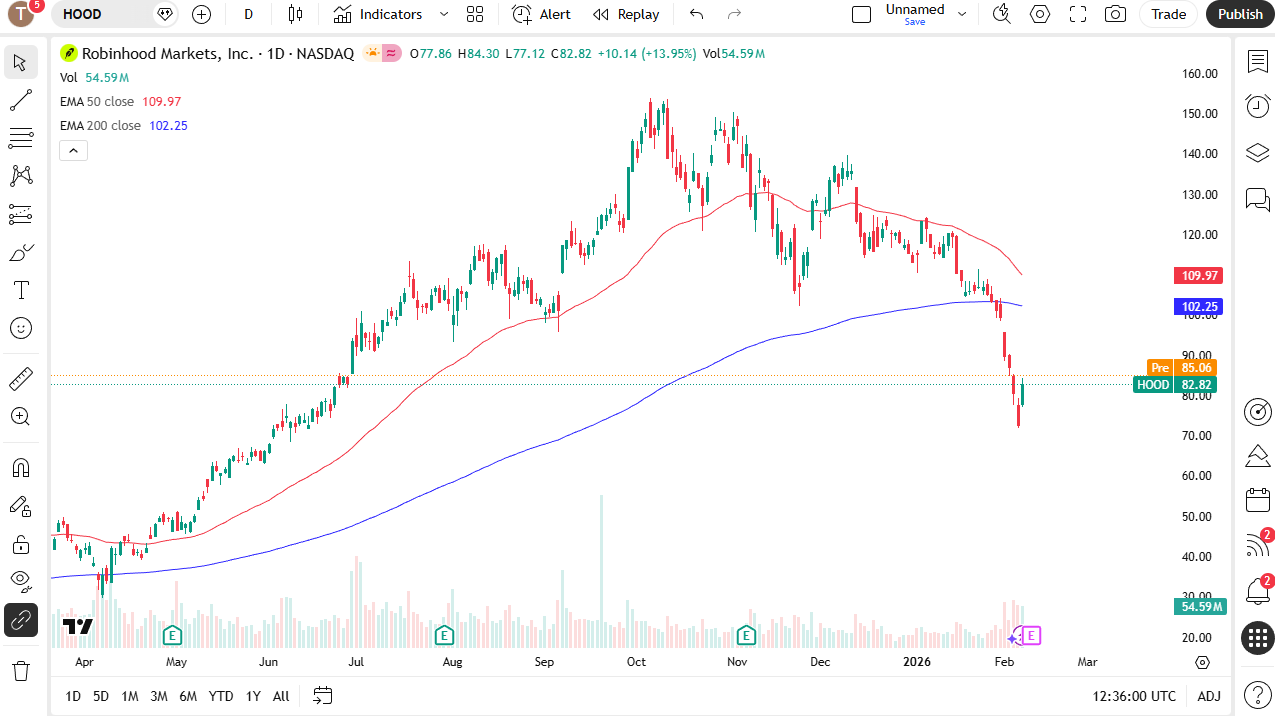Open indicator templates grid
1275x716 pixels.
(475, 14)
